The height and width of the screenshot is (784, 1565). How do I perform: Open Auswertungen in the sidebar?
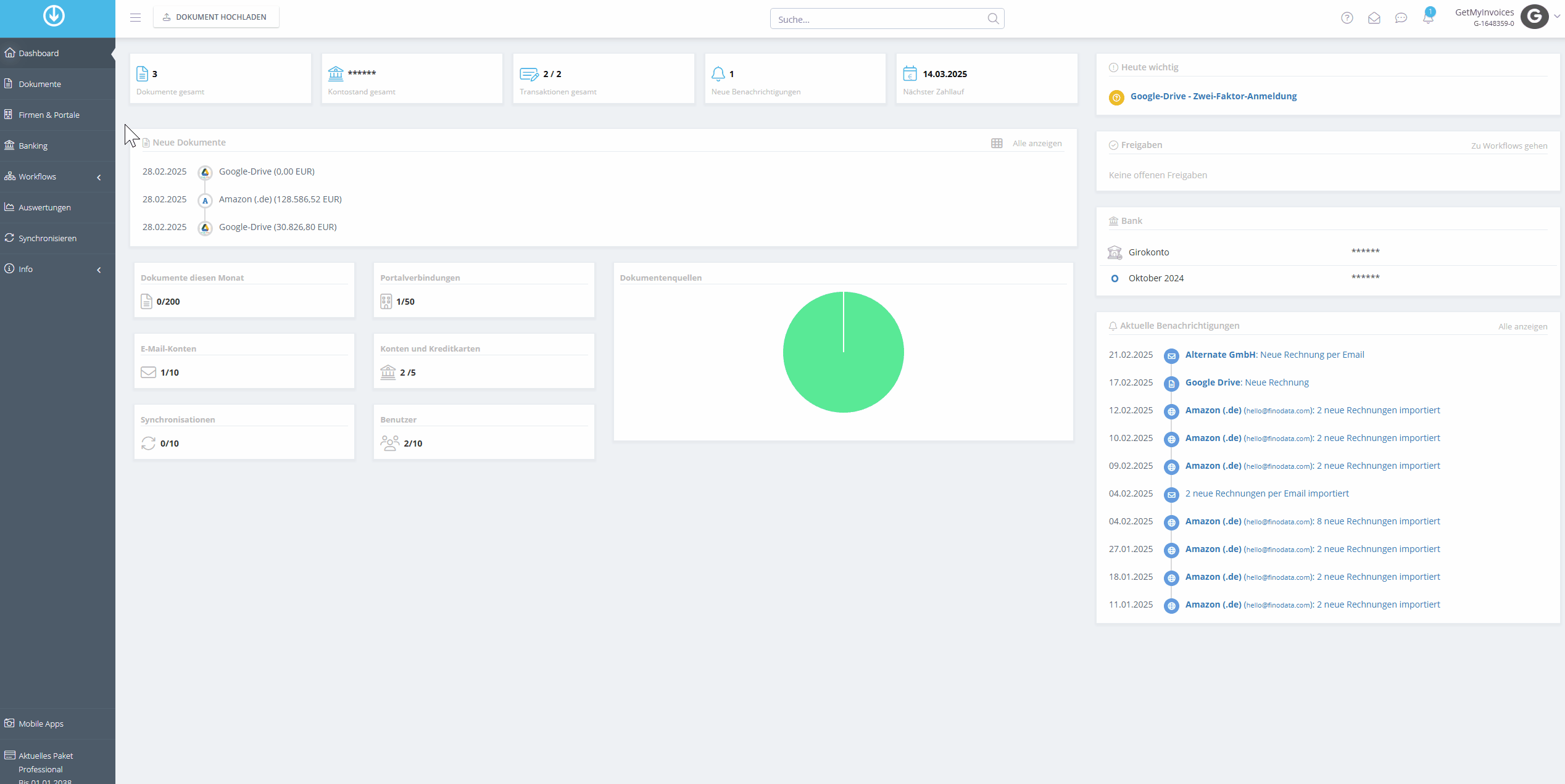57,207
